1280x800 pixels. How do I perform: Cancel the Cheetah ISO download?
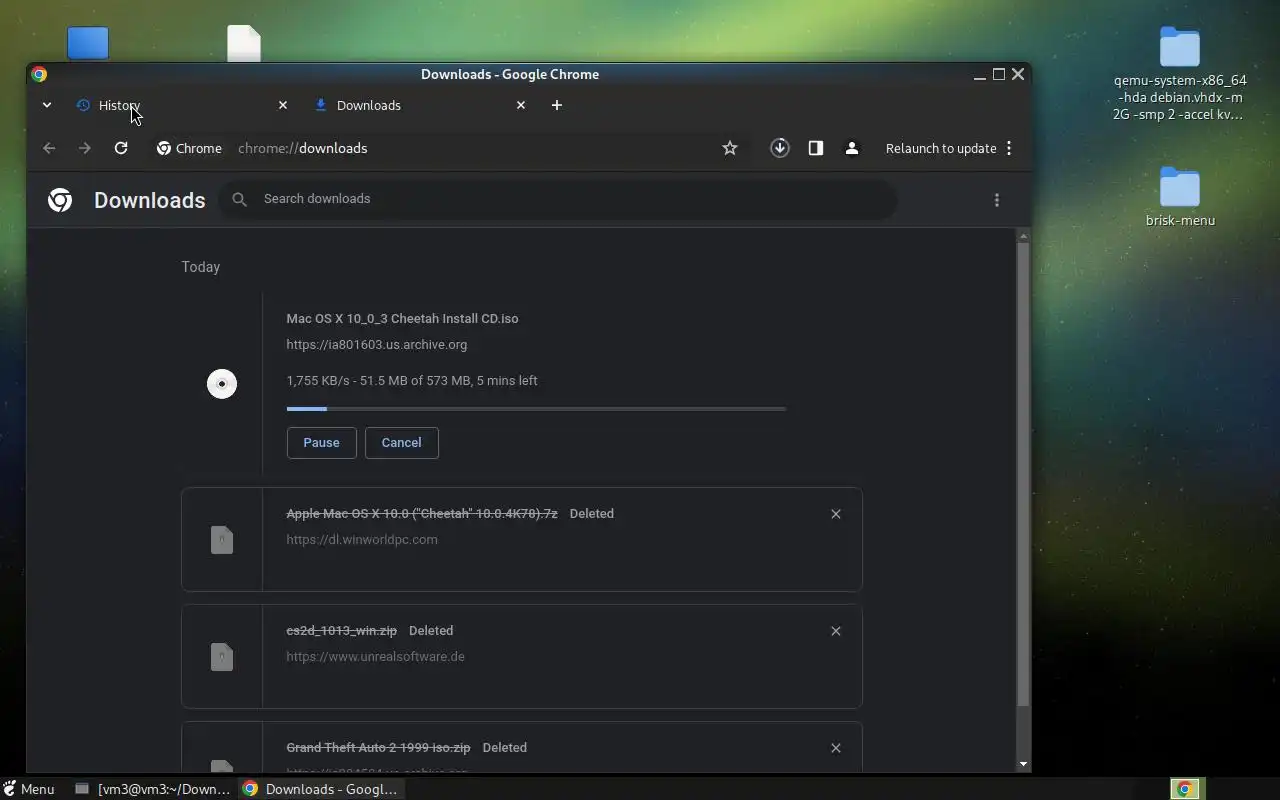[401, 442]
